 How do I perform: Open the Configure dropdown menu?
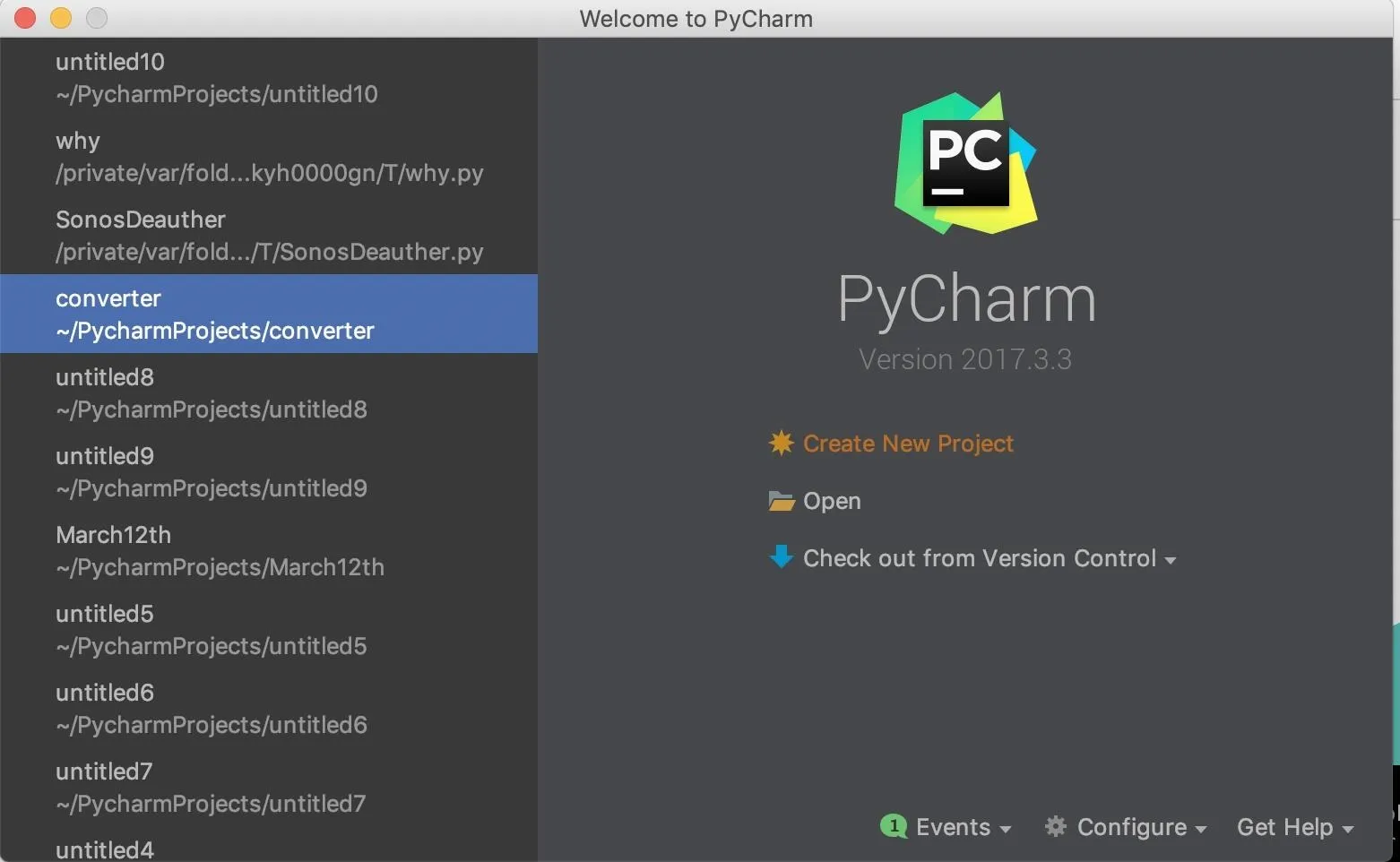point(1142,827)
